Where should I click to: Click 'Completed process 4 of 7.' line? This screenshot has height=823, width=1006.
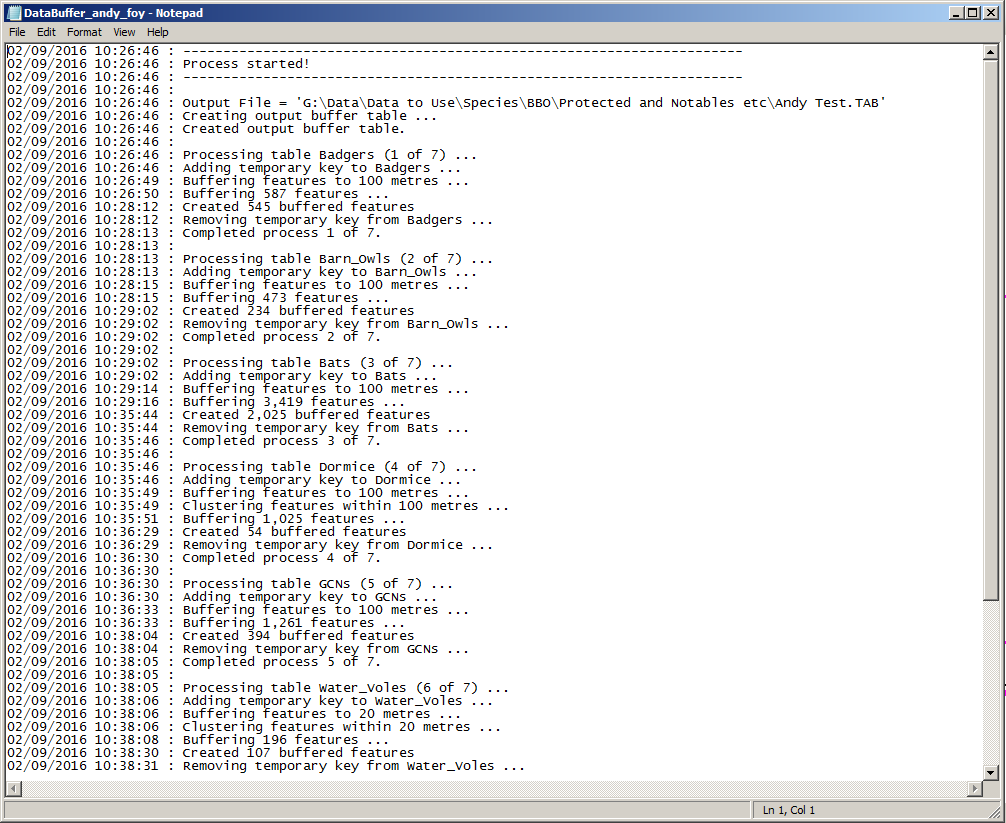282,558
